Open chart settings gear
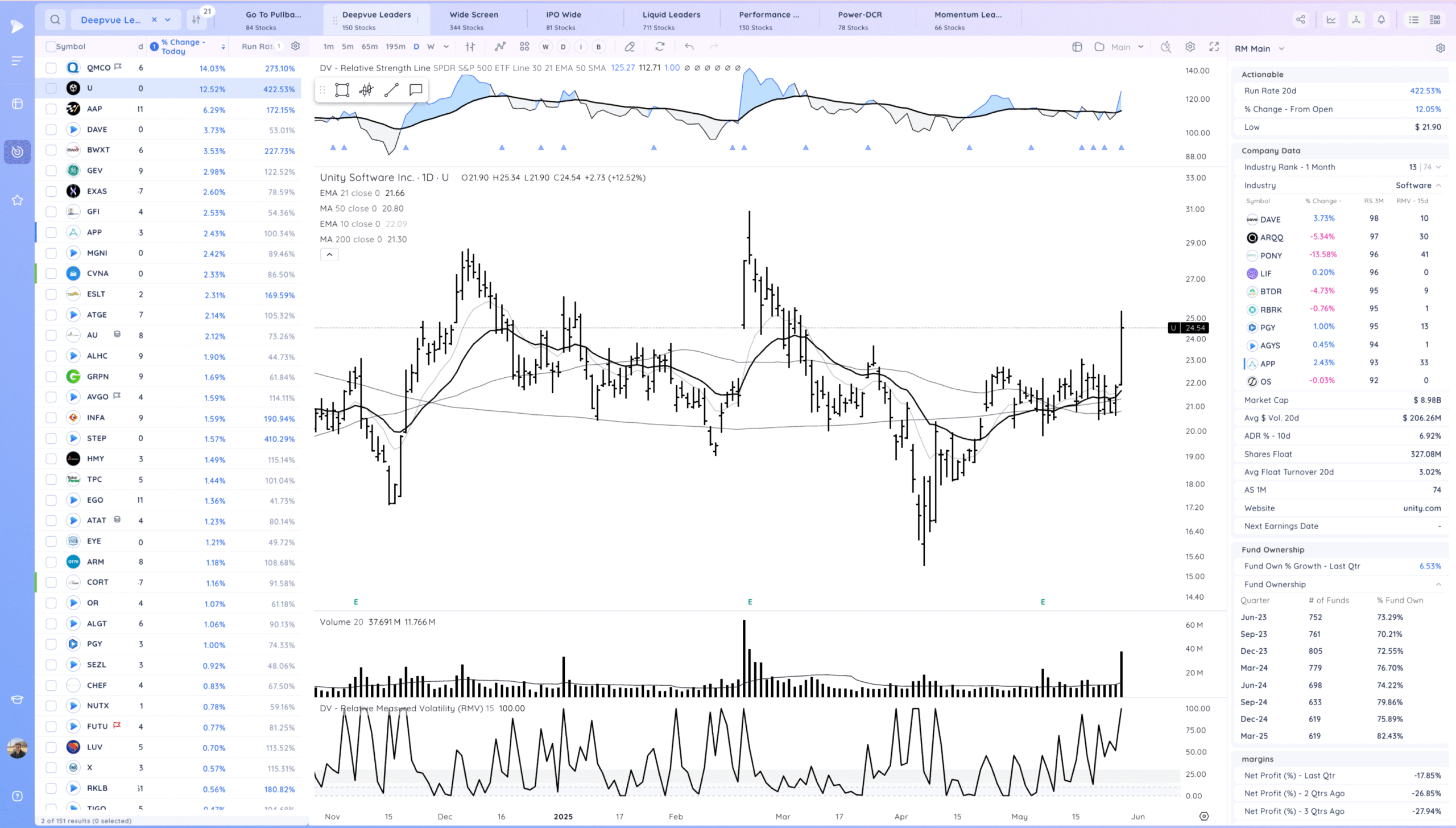The image size is (1456, 828). point(1190,47)
